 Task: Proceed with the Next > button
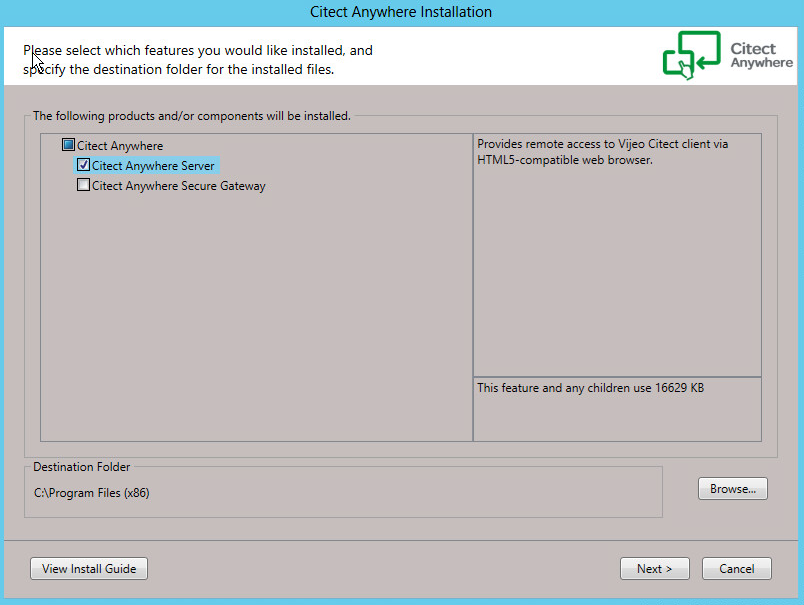click(655, 569)
